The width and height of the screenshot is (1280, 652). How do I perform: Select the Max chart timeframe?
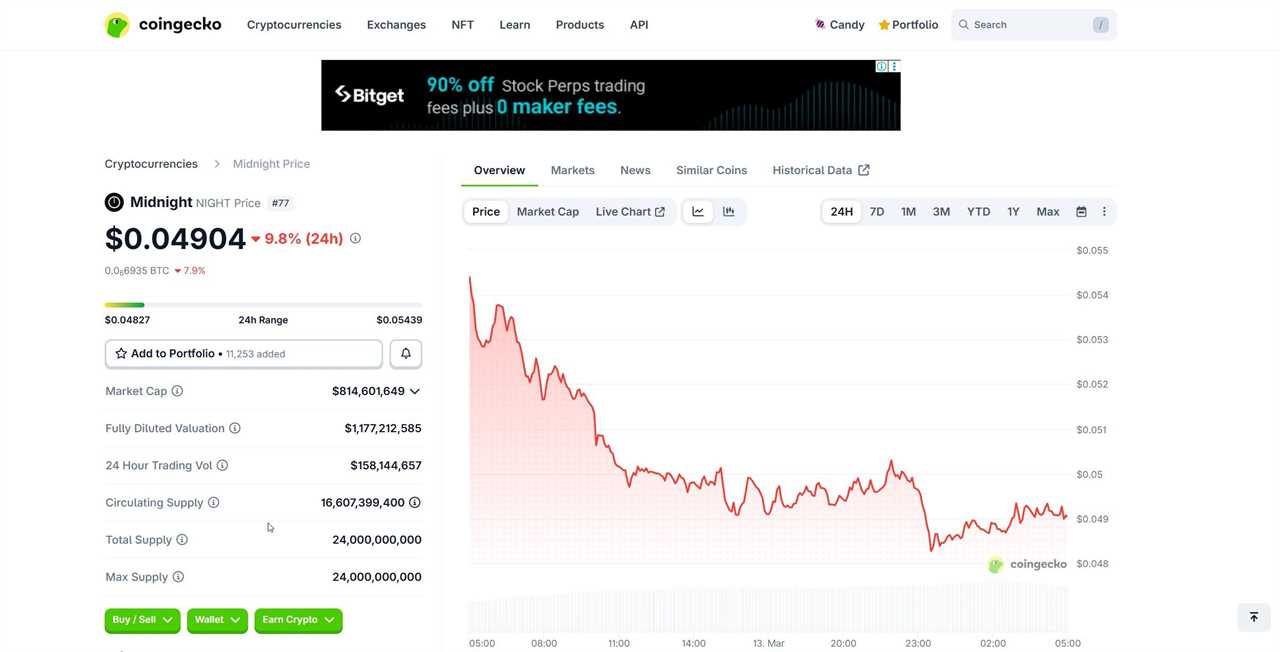pos(1047,211)
